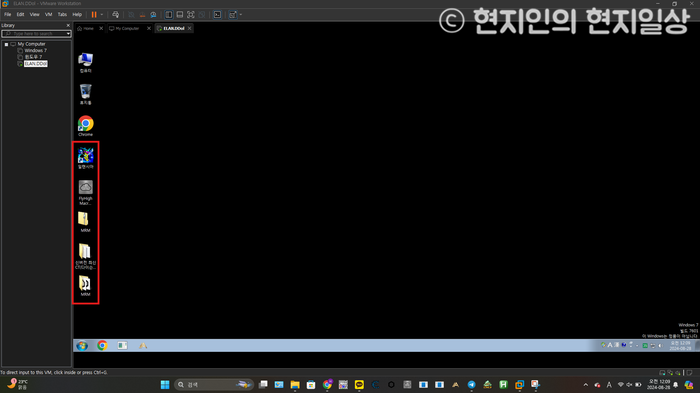Open the power options dropdown beside pause button
Image resolution: width=700 pixels, height=393 pixels.
[x=102, y=15]
